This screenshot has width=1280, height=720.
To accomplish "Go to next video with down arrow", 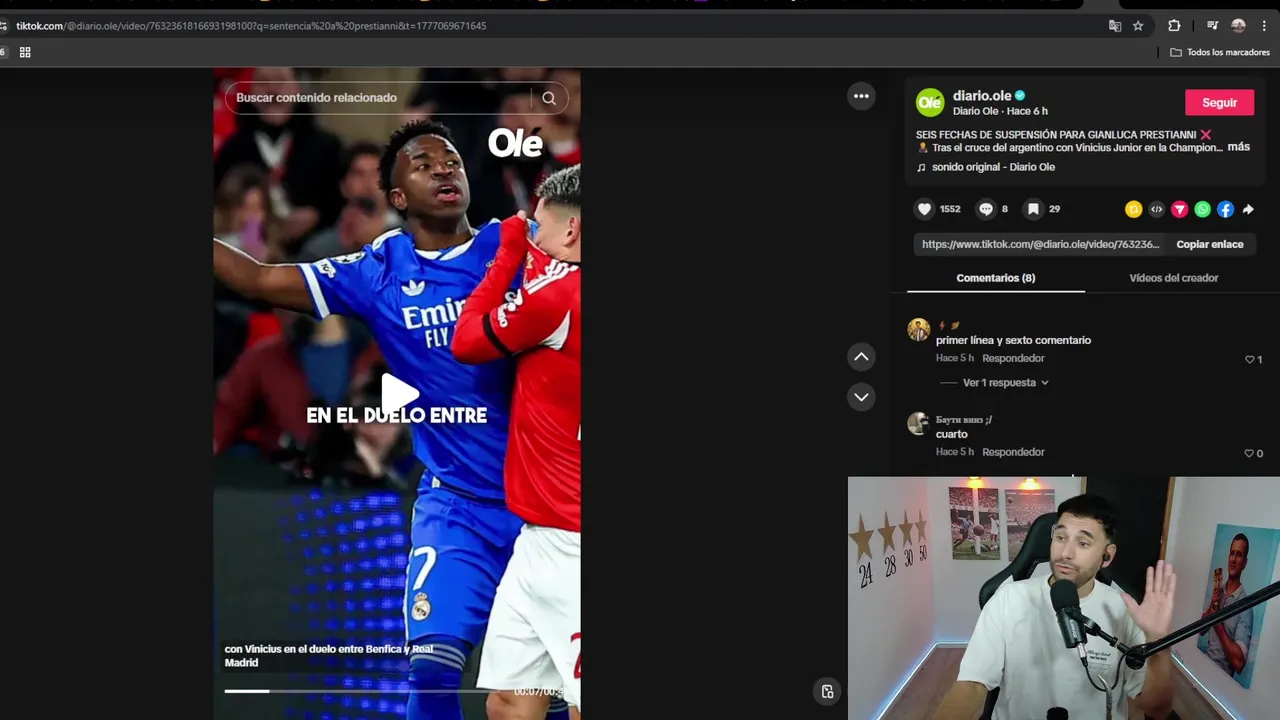I will (861, 397).
